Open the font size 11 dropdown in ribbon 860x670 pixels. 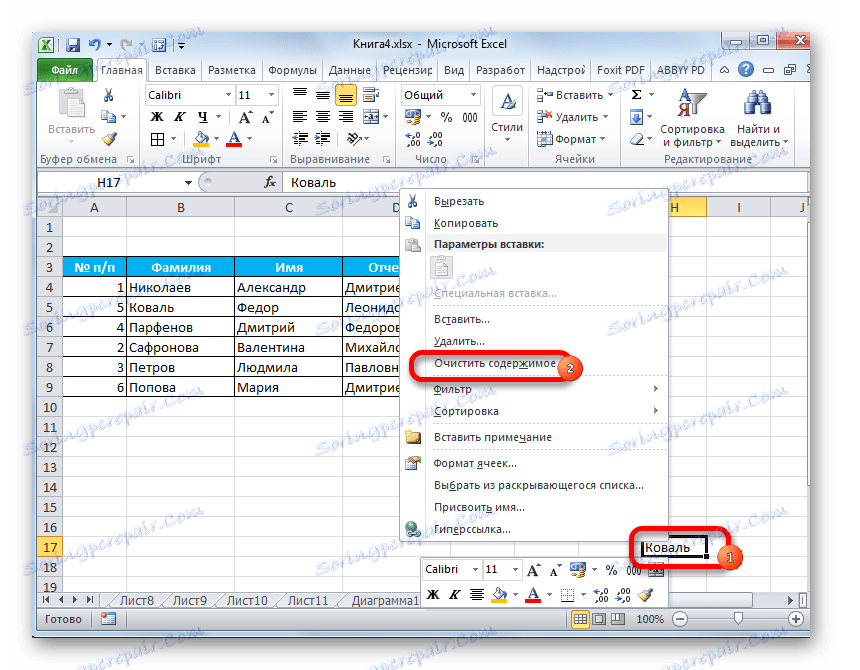(271, 95)
